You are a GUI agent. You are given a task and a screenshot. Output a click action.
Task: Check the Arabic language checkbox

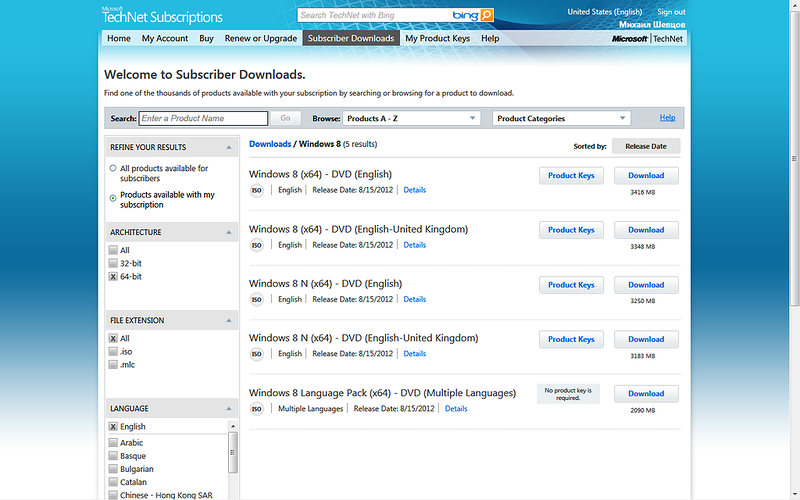[x=113, y=442]
